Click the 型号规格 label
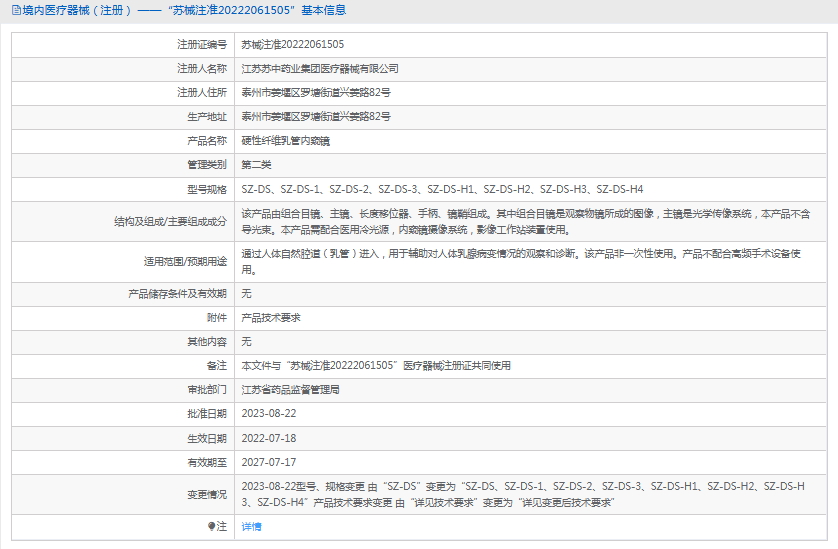The image size is (838, 549). coord(207,189)
